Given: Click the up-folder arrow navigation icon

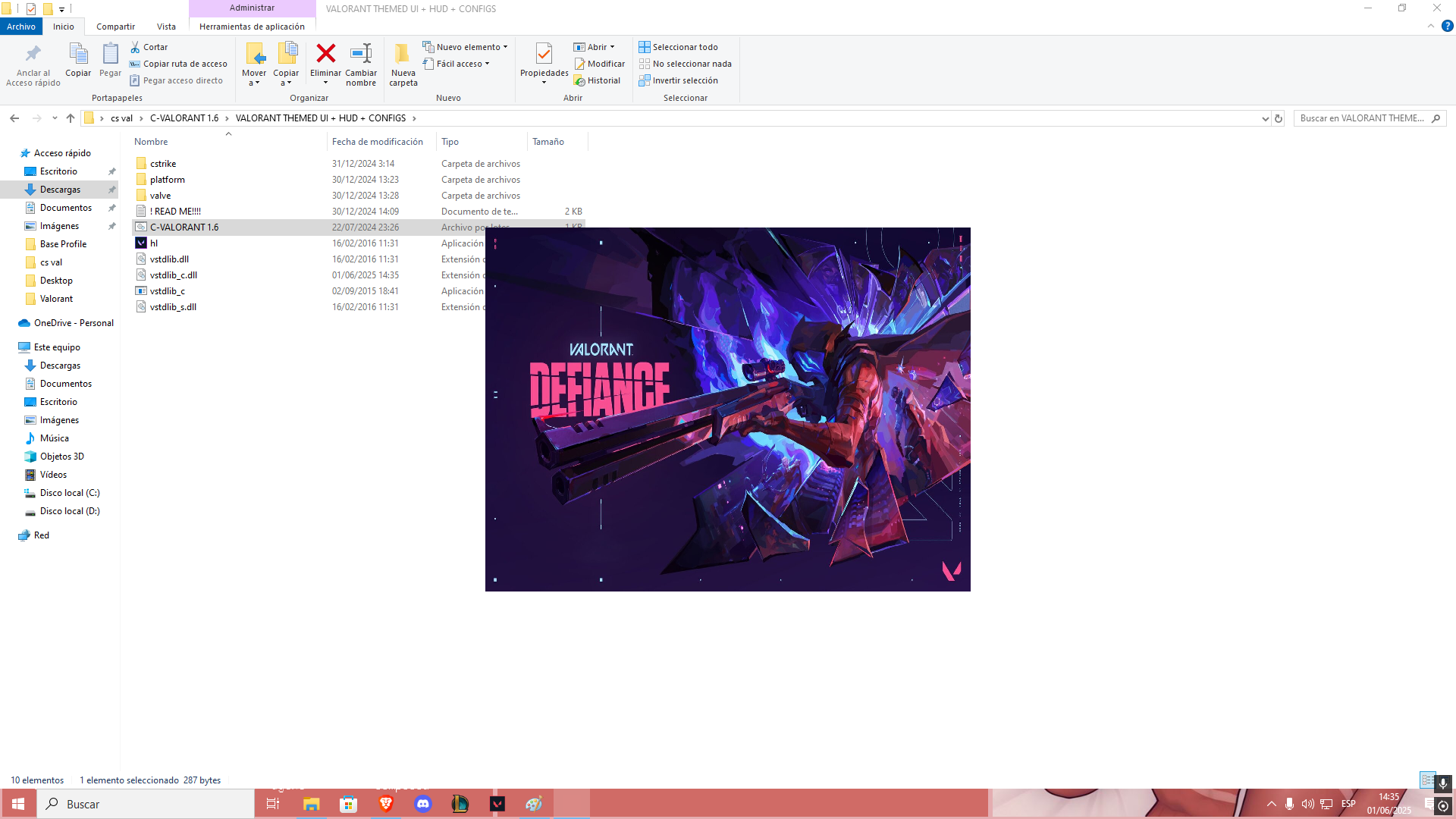Looking at the screenshot, I should pos(71,118).
